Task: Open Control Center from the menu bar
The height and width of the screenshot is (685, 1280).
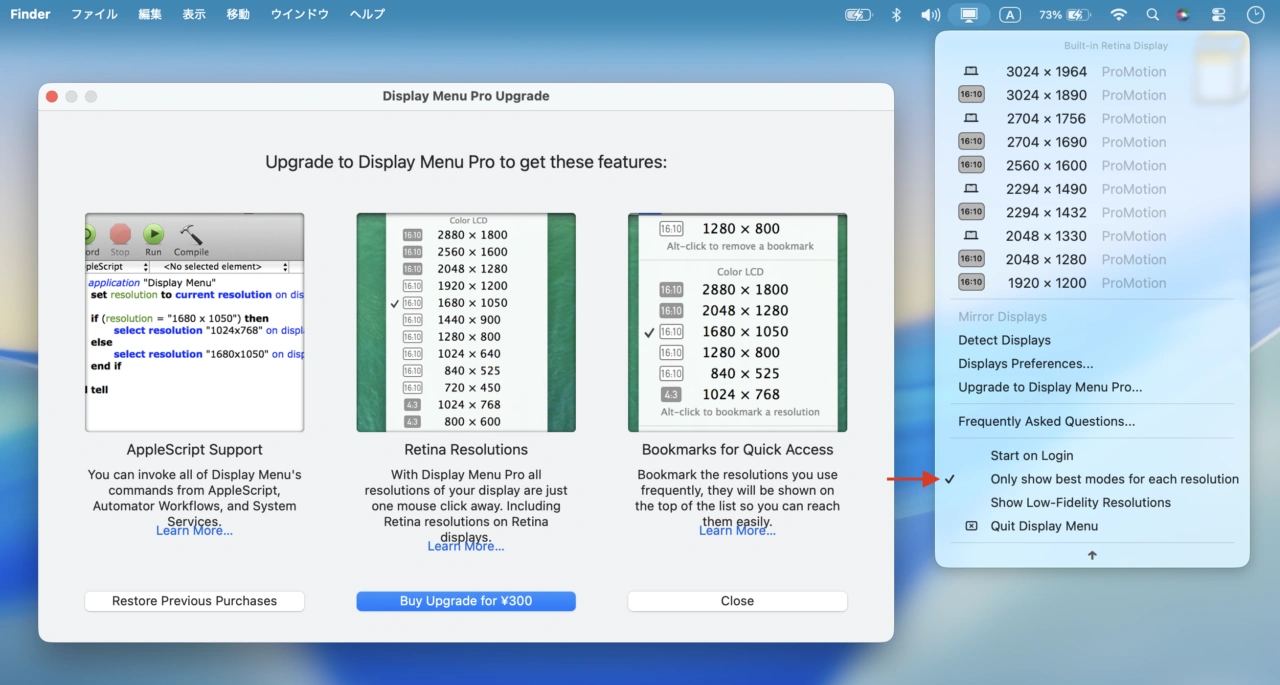Action: point(1218,14)
